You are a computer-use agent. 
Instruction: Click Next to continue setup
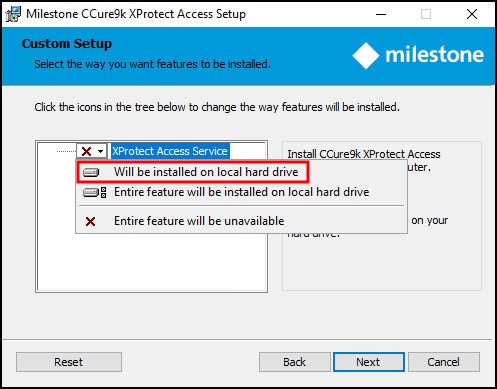(x=369, y=362)
